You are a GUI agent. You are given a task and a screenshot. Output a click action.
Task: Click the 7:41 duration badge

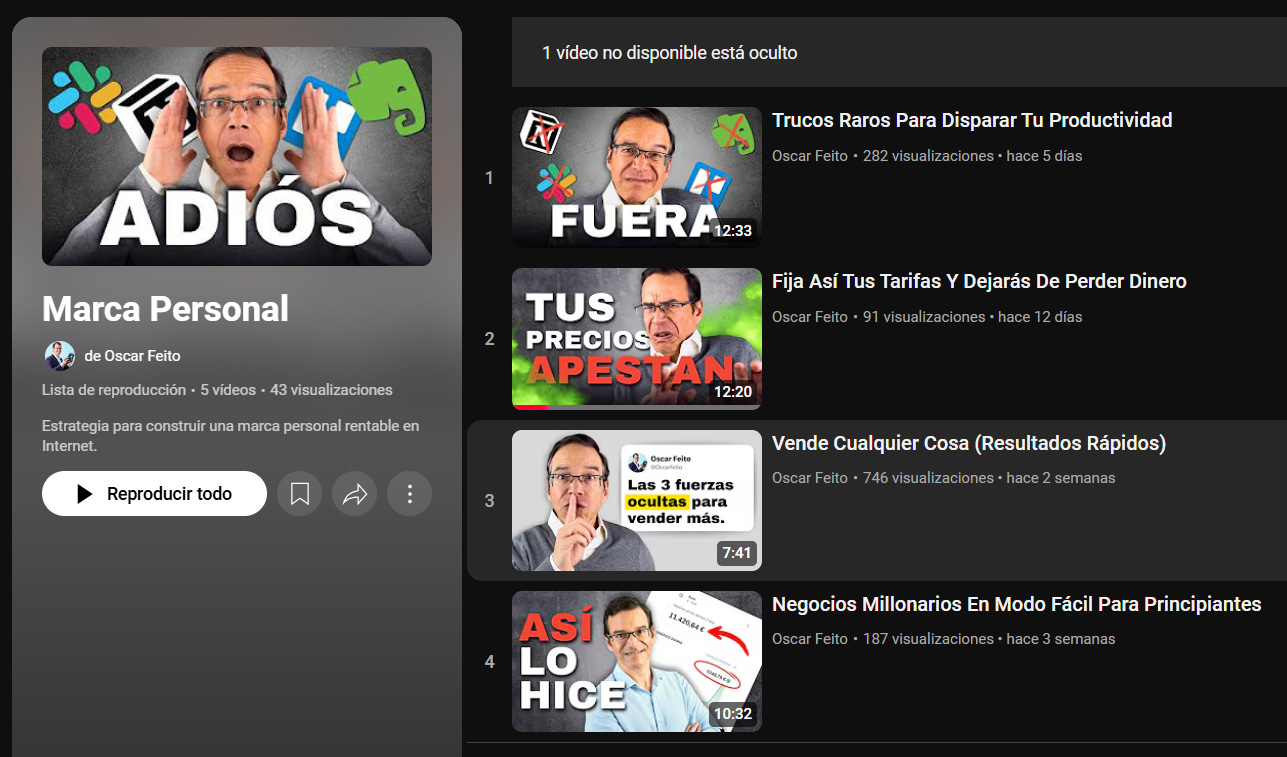click(x=736, y=553)
